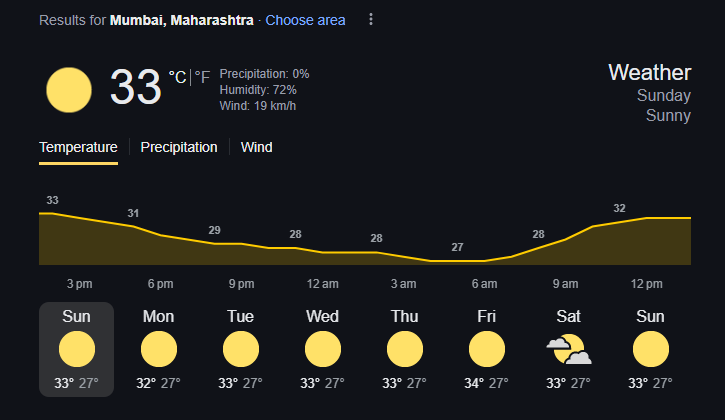Open the three-dot more options menu
Viewport: 725px width, 420px height.
[x=371, y=20]
